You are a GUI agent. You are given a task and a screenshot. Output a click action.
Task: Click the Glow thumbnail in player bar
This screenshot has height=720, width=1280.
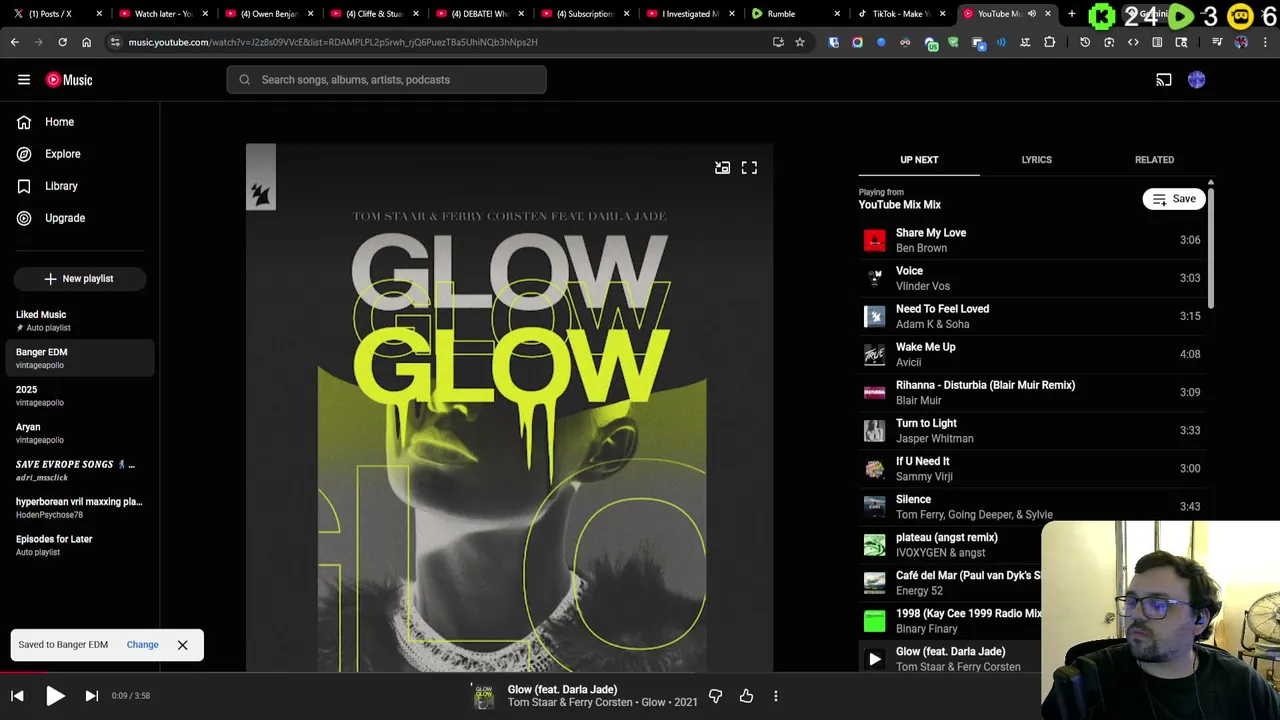pos(484,696)
